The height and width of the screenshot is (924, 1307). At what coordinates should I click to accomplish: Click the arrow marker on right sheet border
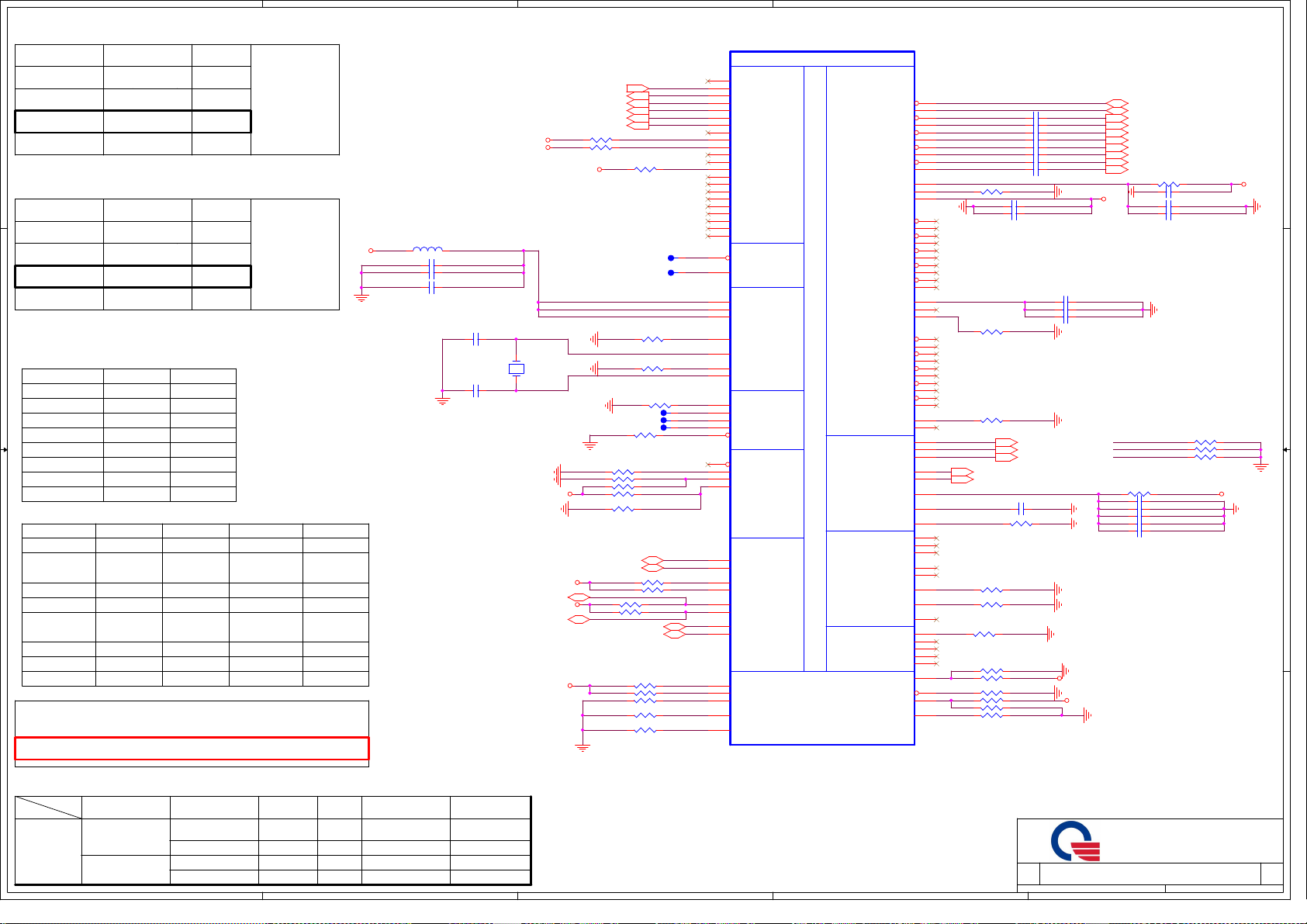[x=1286, y=450]
